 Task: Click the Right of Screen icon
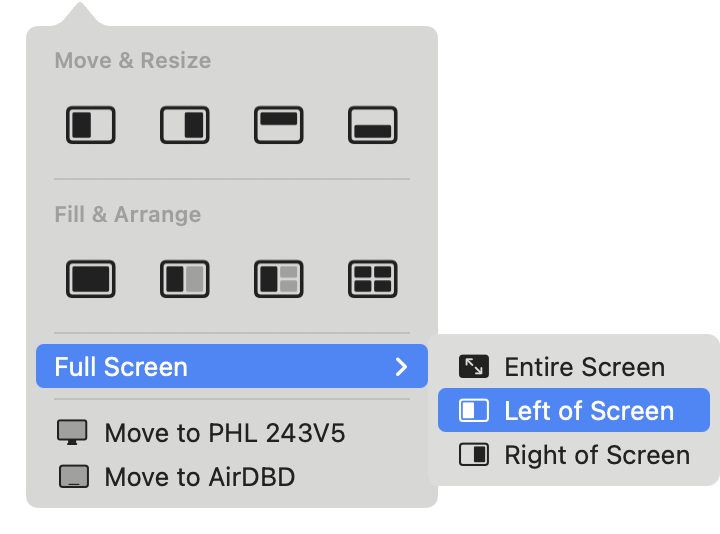click(x=473, y=454)
